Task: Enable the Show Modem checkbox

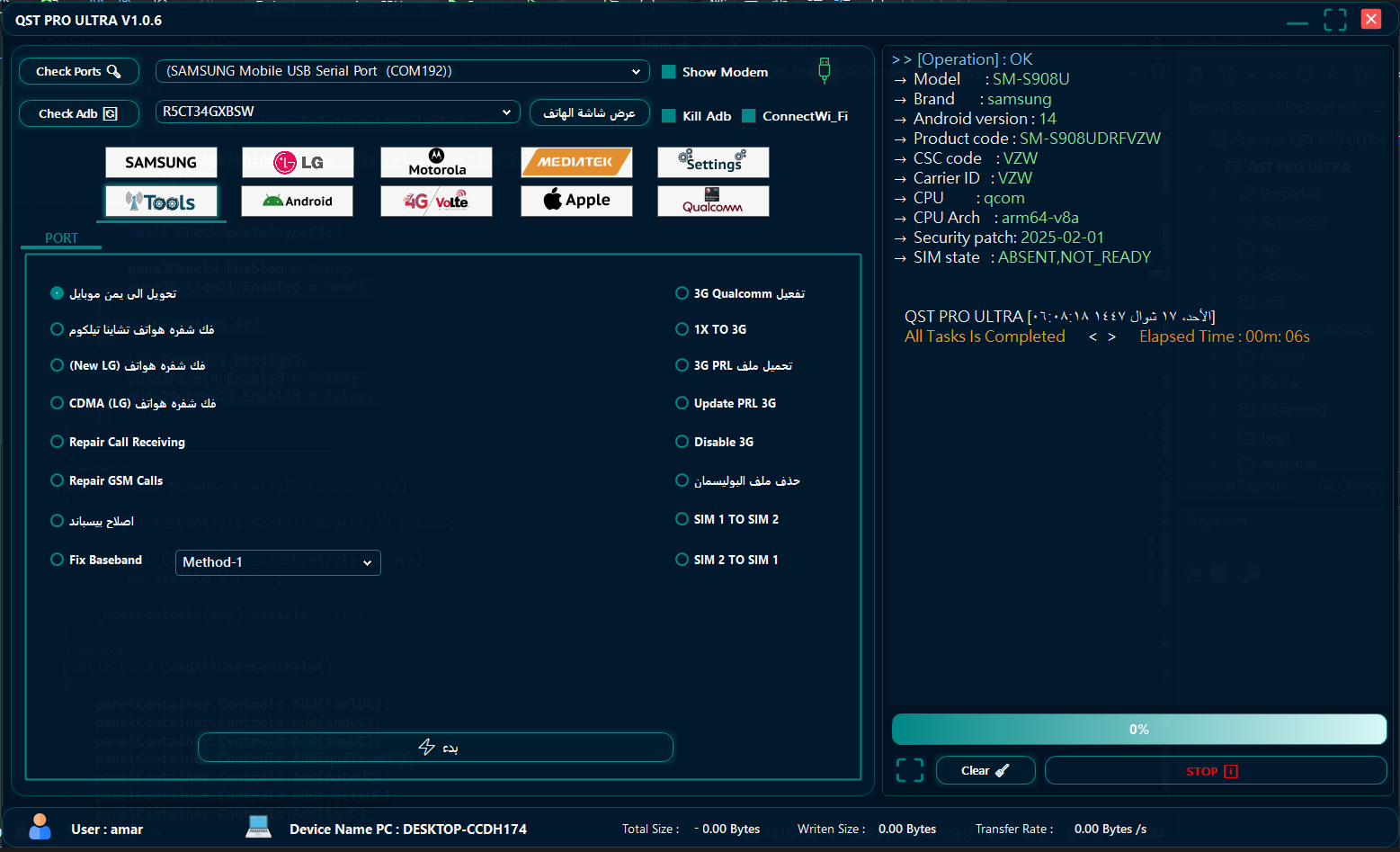Action: [x=669, y=72]
